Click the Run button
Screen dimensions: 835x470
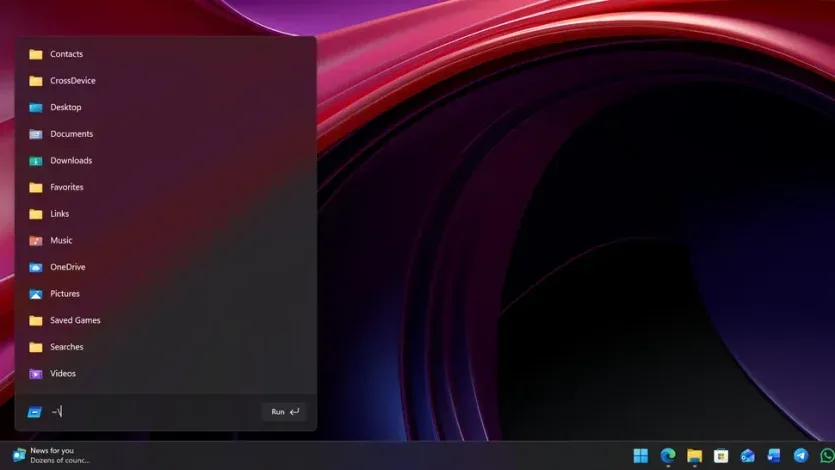(x=284, y=412)
